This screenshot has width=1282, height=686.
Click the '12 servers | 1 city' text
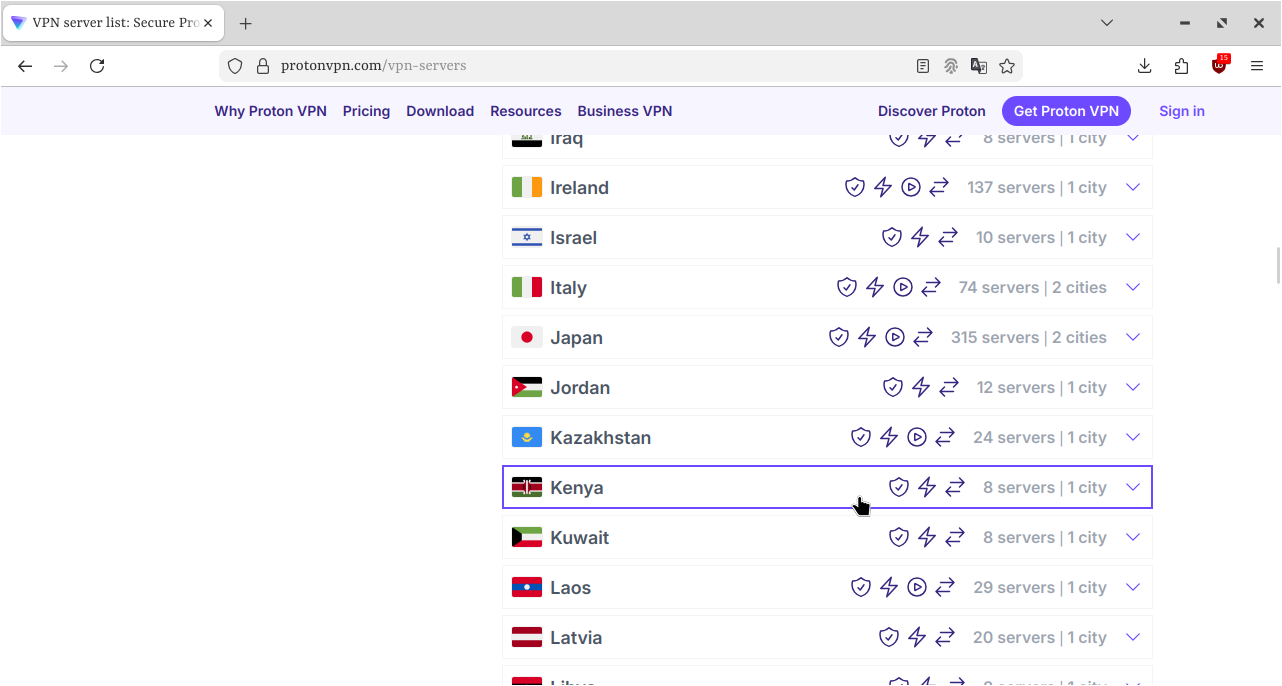(x=1042, y=387)
